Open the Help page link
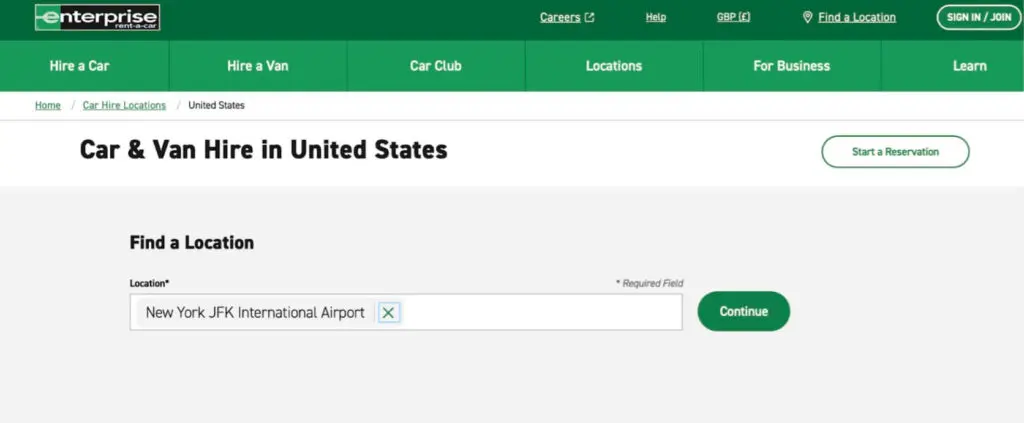The image size is (1024, 423). [x=656, y=17]
